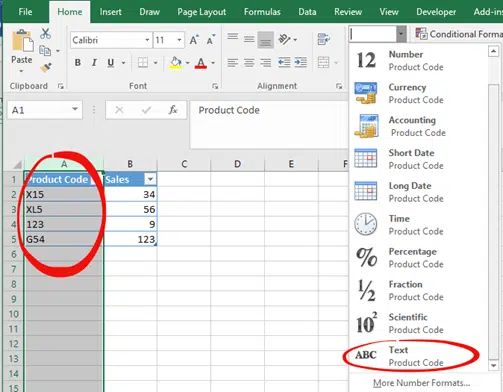
Task: Decrease font size with small A icon
Action: click(x=211, y=40)
